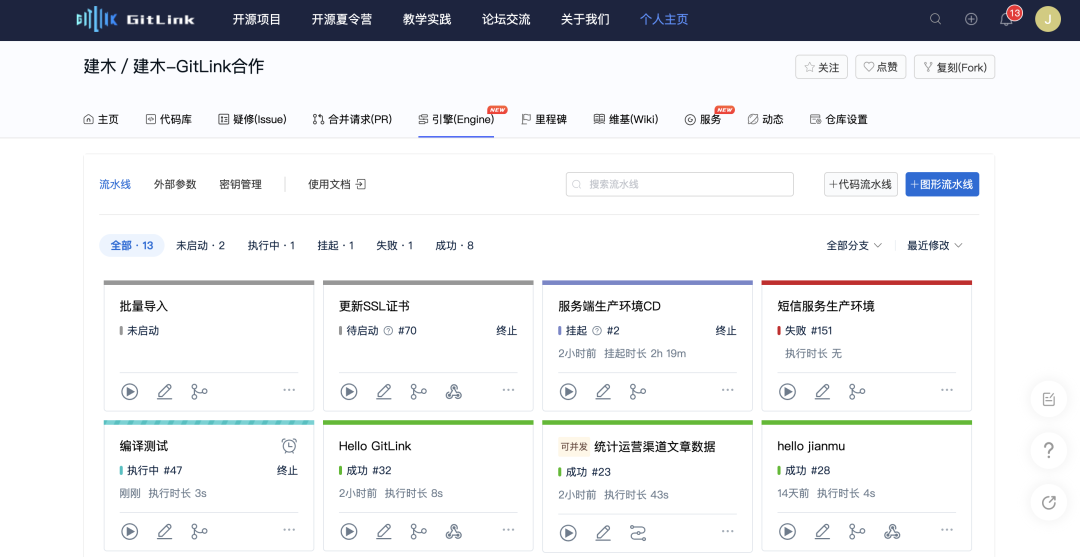Open the 代码库 repository tab
This screenshot has width=1080, height=557.
(x=169, y=119)
